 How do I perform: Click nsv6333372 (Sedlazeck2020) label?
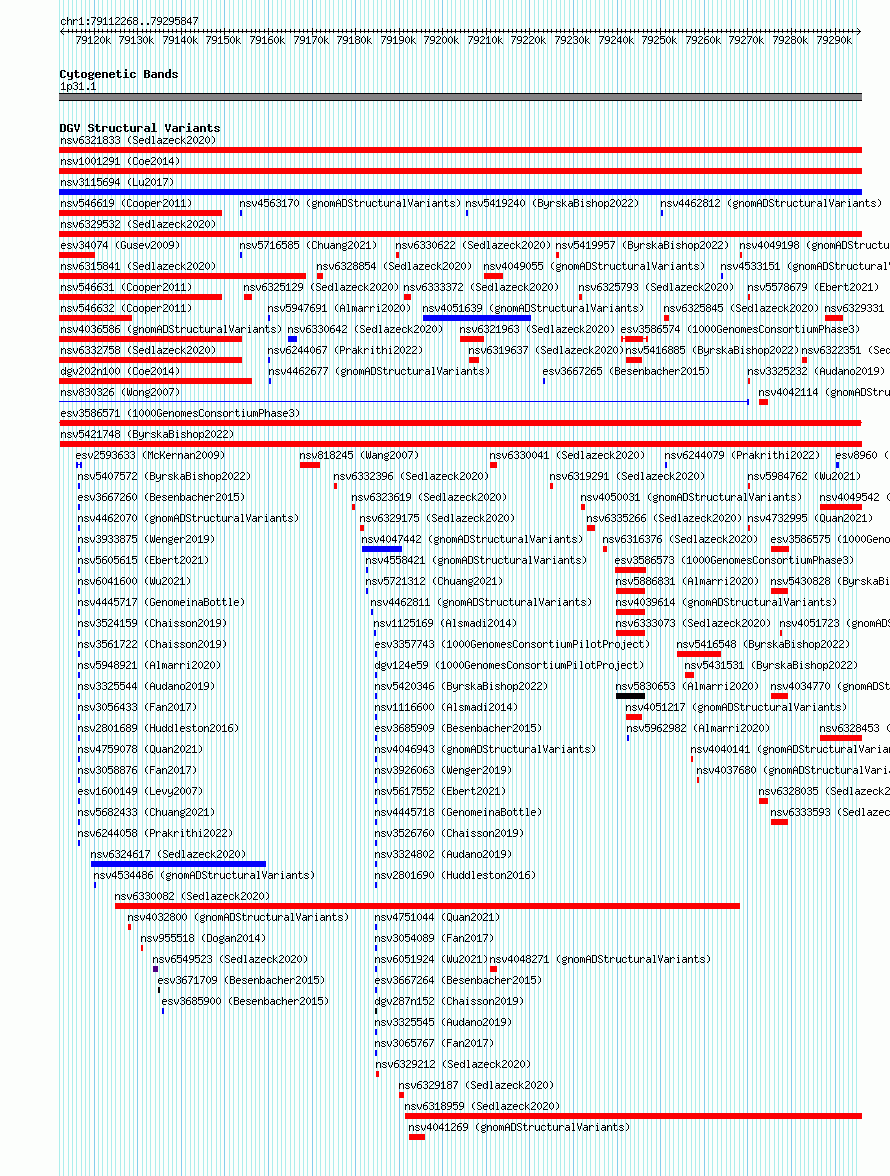pos(481,287)
